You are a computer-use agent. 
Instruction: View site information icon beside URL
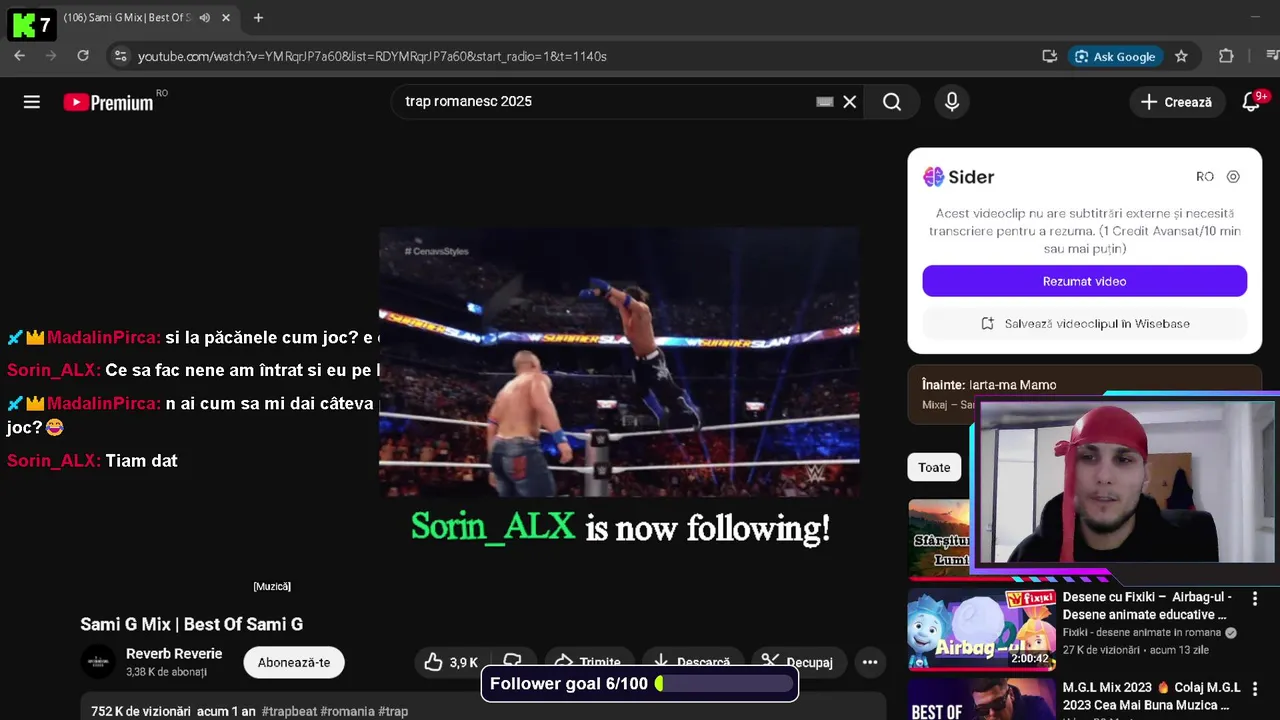point(120,56)
